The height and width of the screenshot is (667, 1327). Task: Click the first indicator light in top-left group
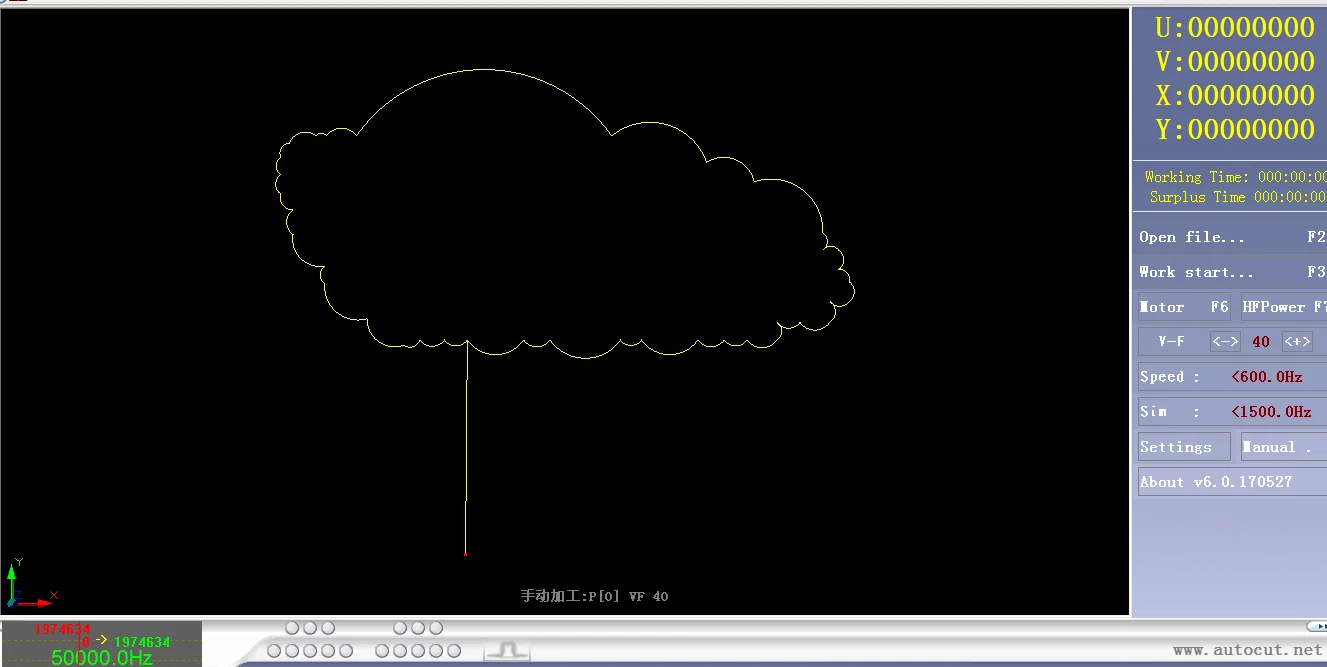pos(292,628)
